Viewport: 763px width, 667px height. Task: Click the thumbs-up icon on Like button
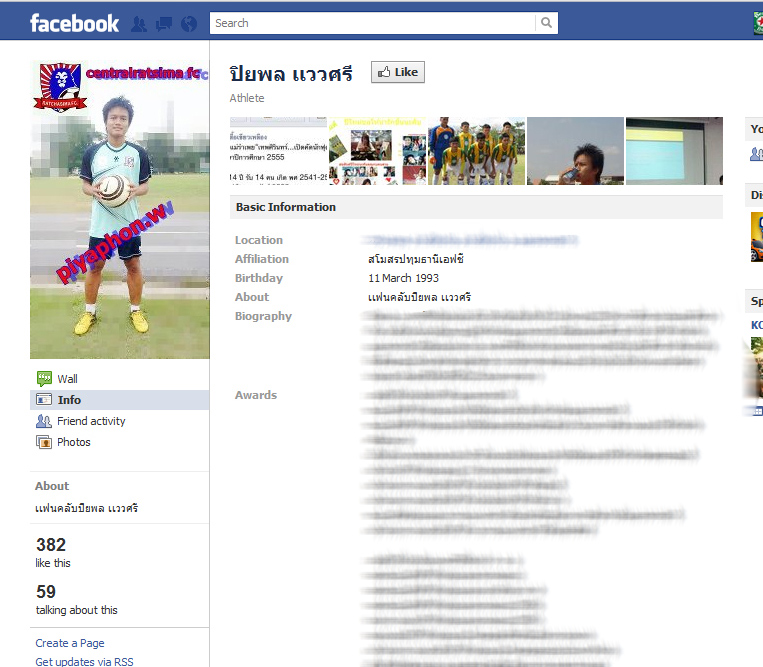(384, 72)
